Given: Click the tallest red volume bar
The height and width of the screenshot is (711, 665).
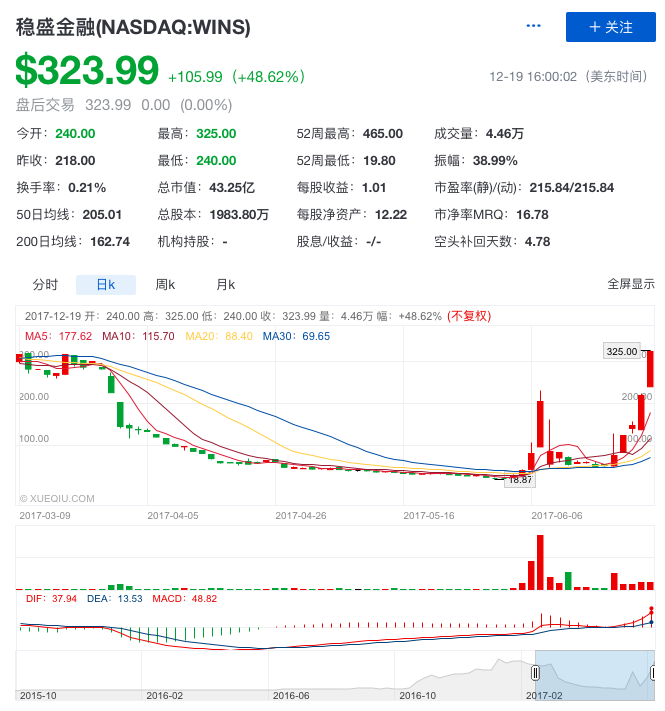Looking at the screenshot, I should pos(540,562).
